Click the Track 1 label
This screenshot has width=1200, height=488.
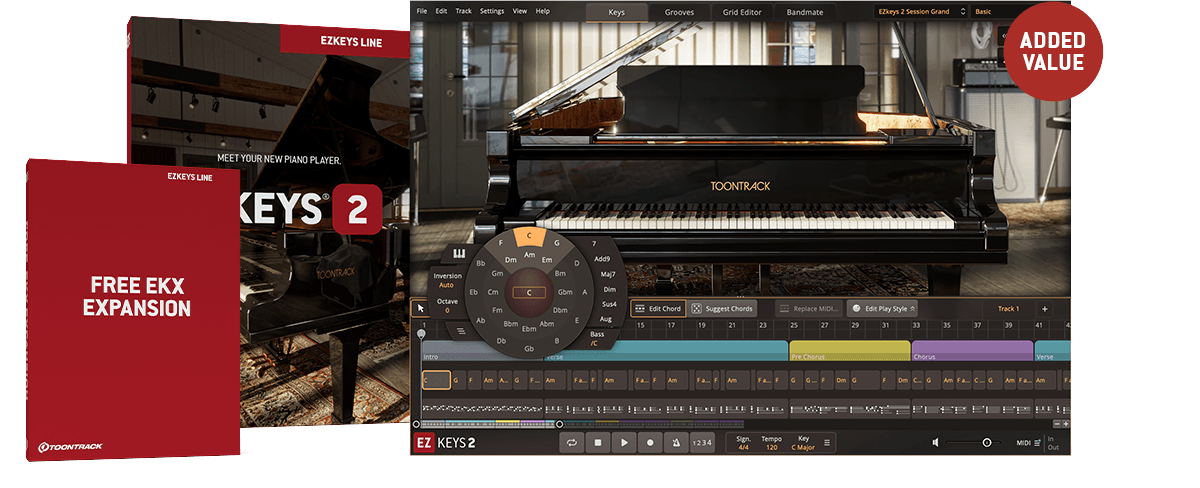1008,309
